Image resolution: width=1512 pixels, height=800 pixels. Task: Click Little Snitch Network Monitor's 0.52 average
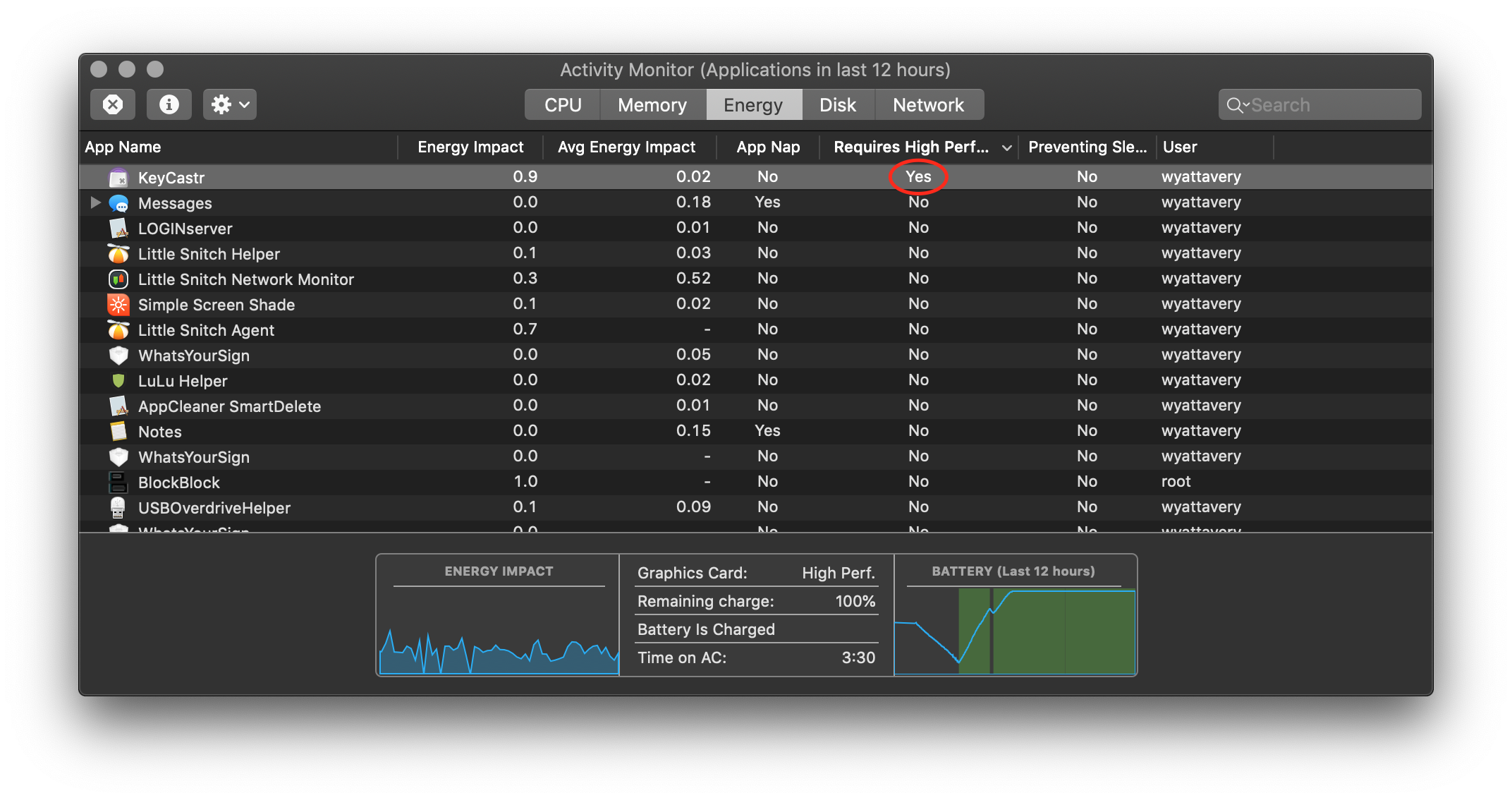pyautogui.click(x=693, y=279)
